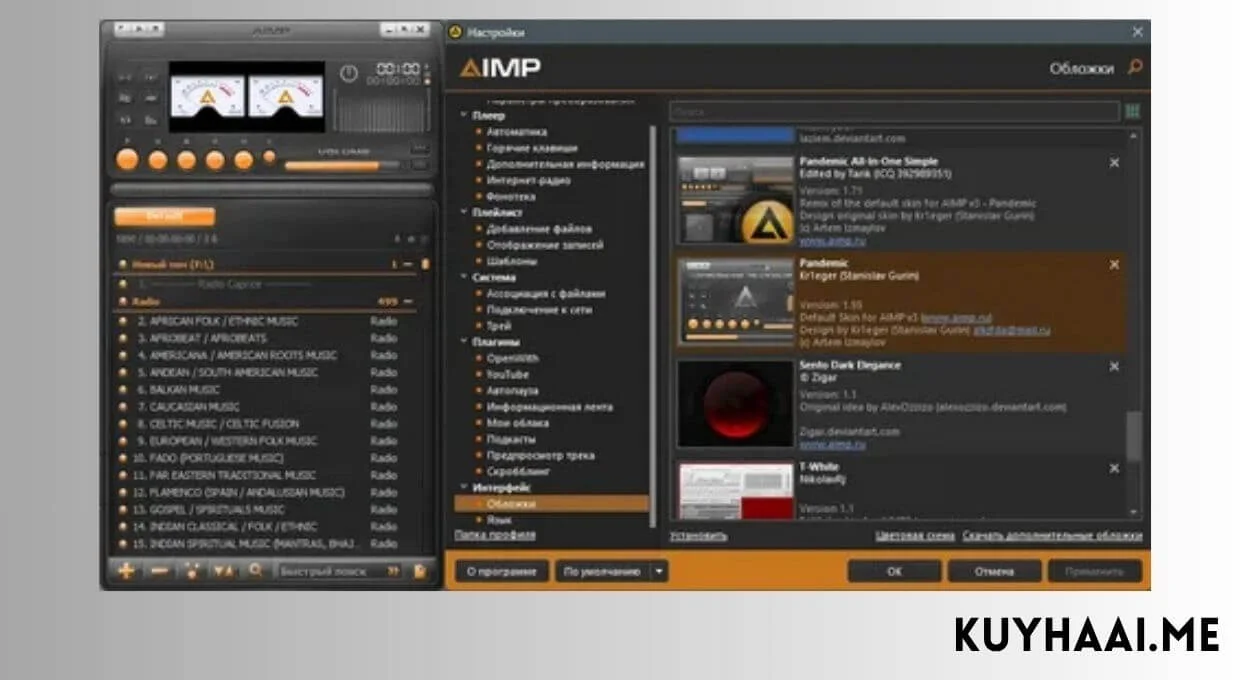Click the left VU meter display
The width and height of the screenshot is (1250, 680).
[x=207, y=98]
